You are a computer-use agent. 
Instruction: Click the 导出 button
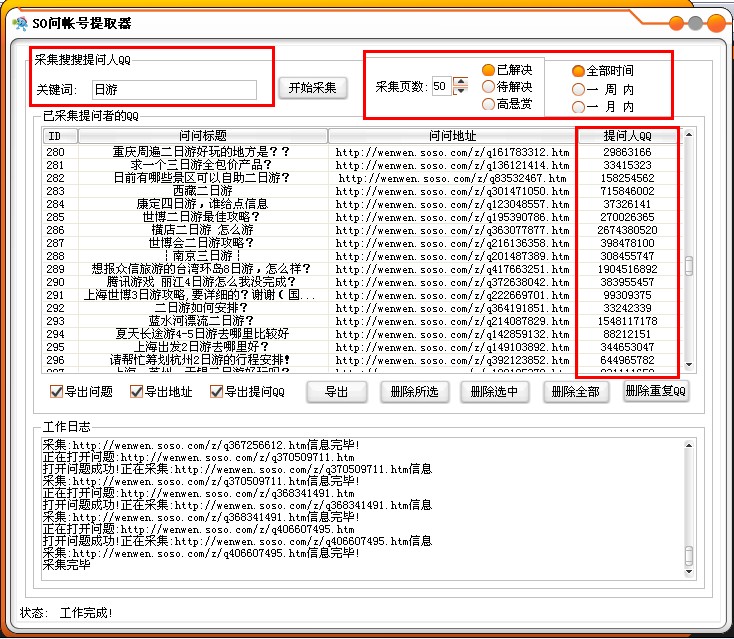336,392
